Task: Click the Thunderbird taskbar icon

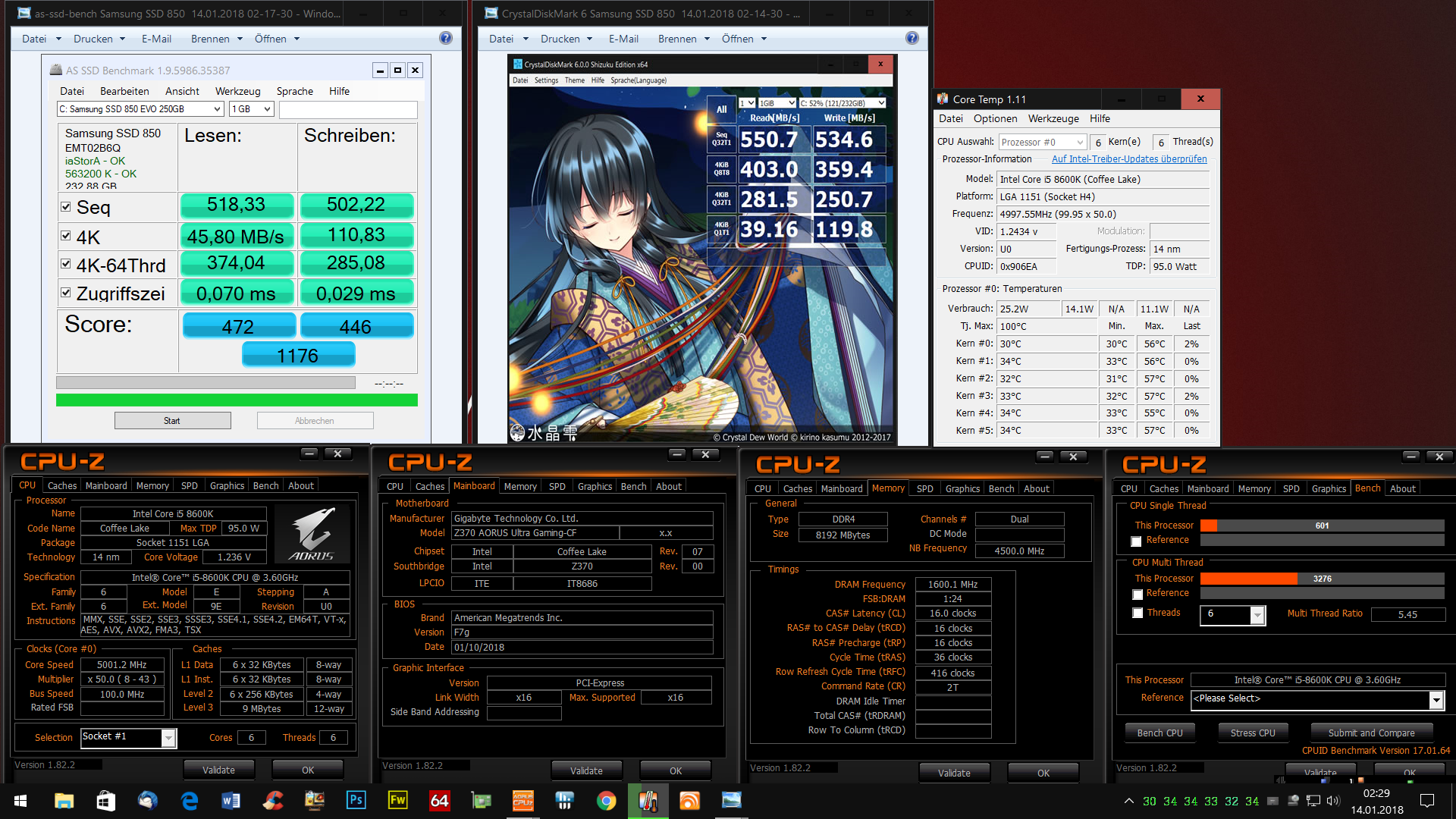Action: 147,800
